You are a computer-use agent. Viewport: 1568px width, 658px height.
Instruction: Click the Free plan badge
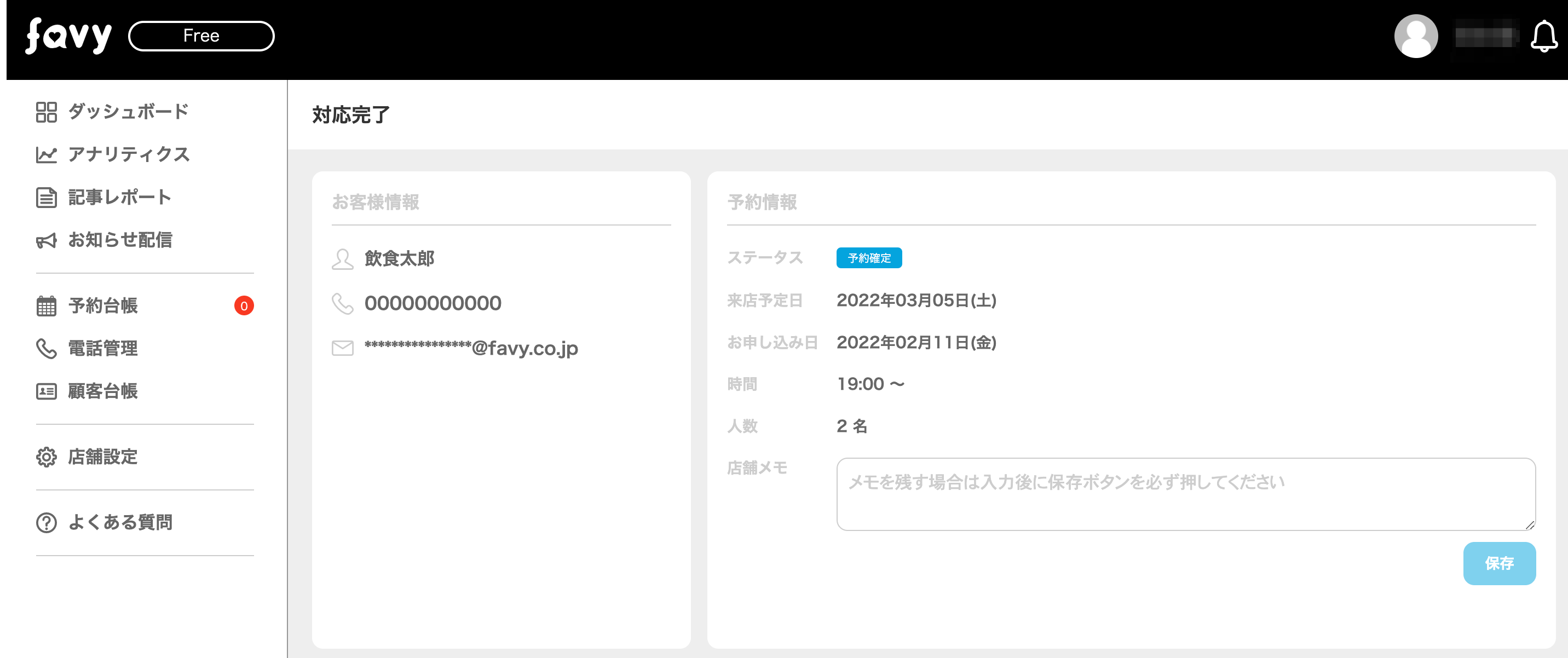[x=201, y=36]
